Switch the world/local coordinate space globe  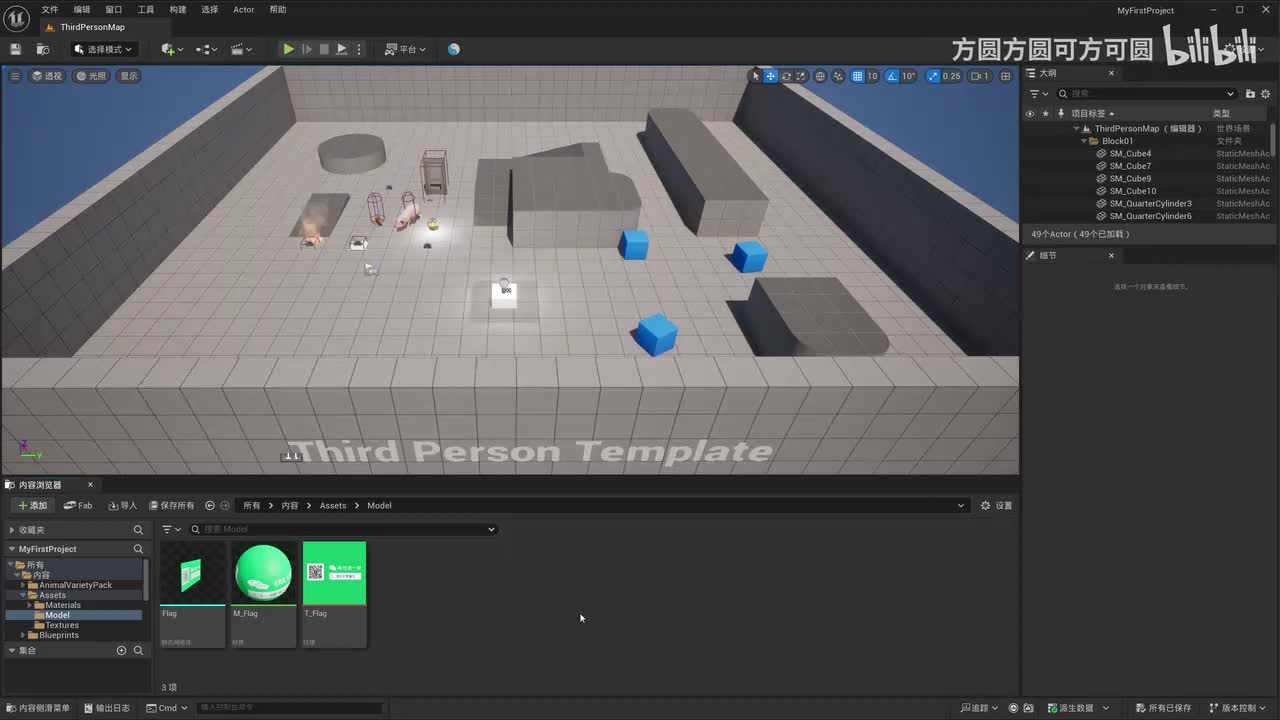(820, 76)
